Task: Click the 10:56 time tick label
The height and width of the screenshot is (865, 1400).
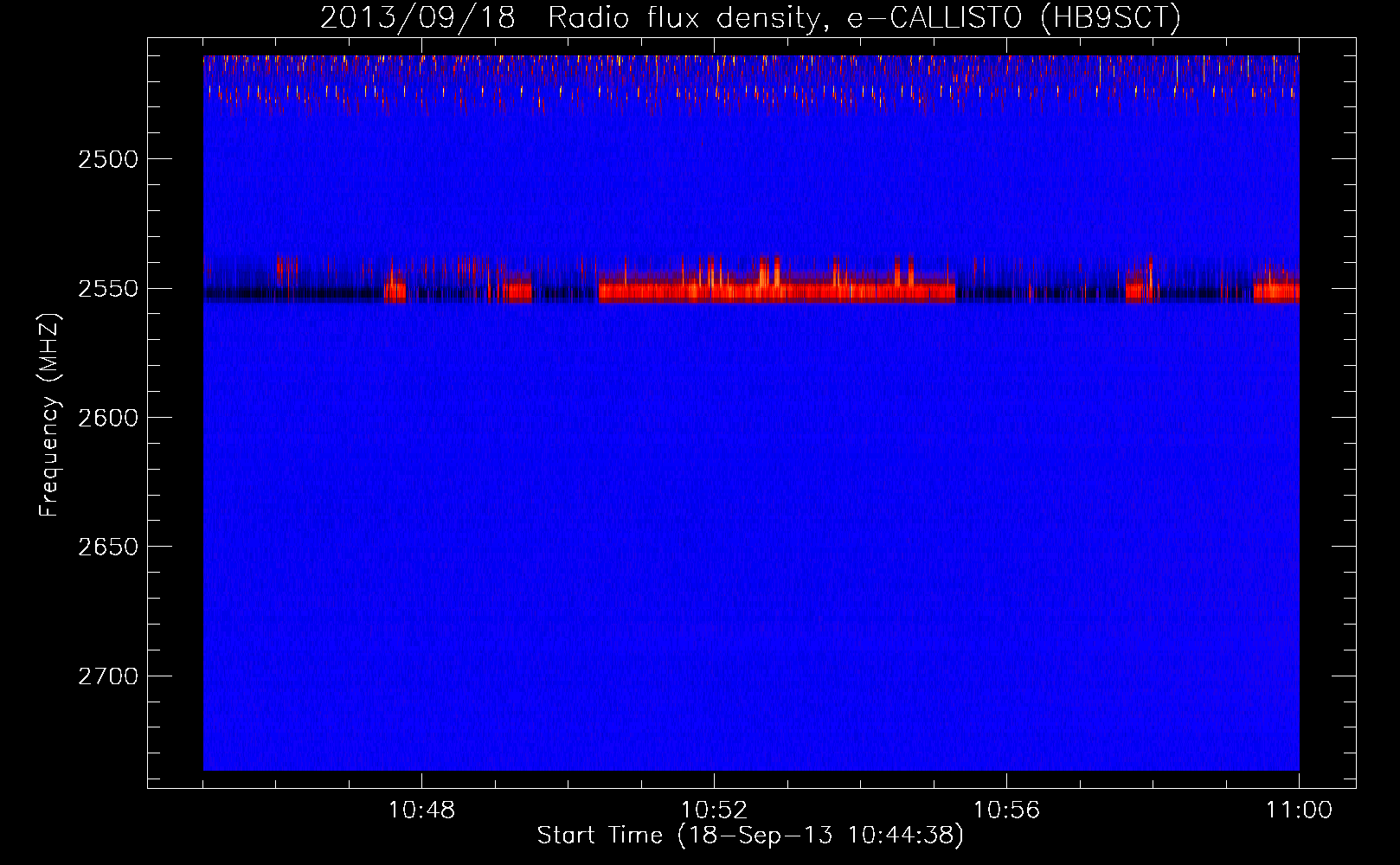Action: click(x=1006, y=811)
